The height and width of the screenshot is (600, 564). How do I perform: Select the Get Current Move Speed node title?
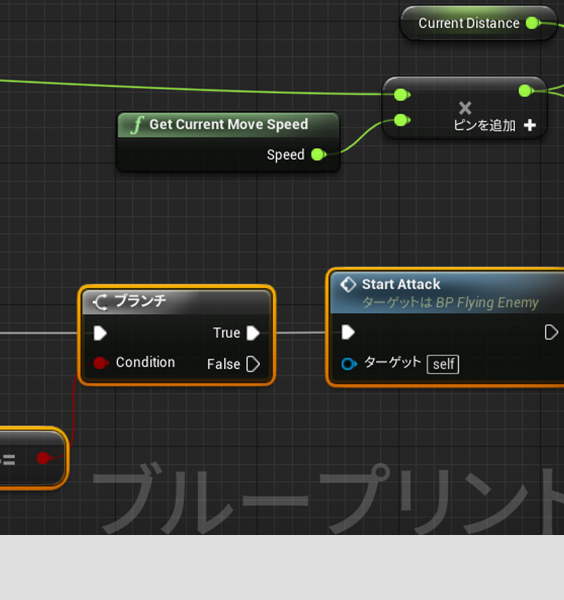[x=228, y=124]
